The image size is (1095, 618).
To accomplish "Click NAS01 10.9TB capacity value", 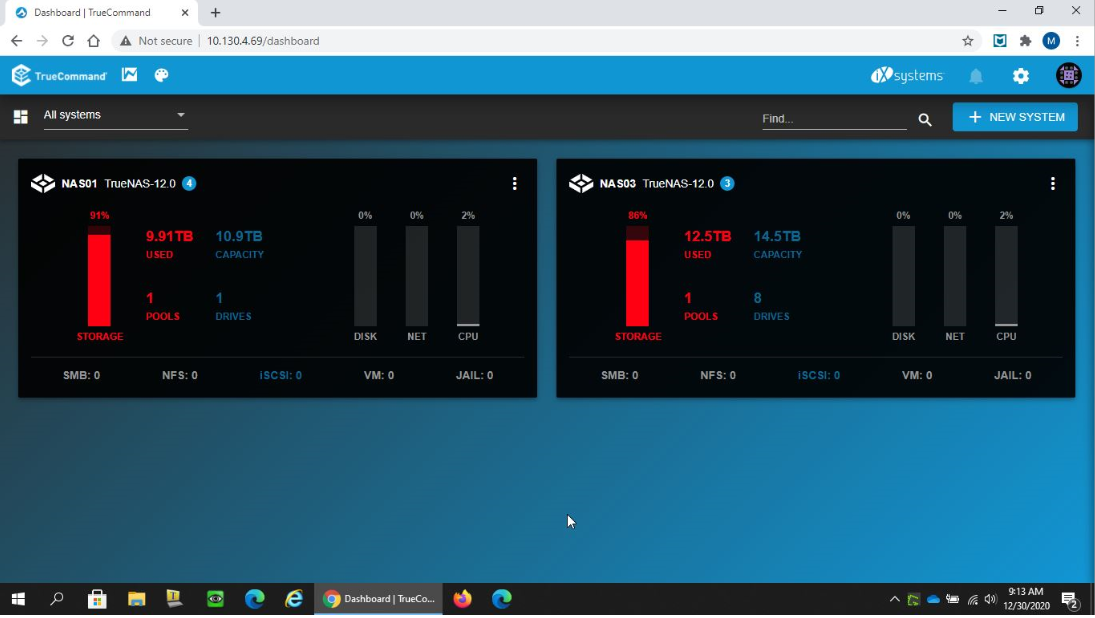I will click(x=239, y=237).
